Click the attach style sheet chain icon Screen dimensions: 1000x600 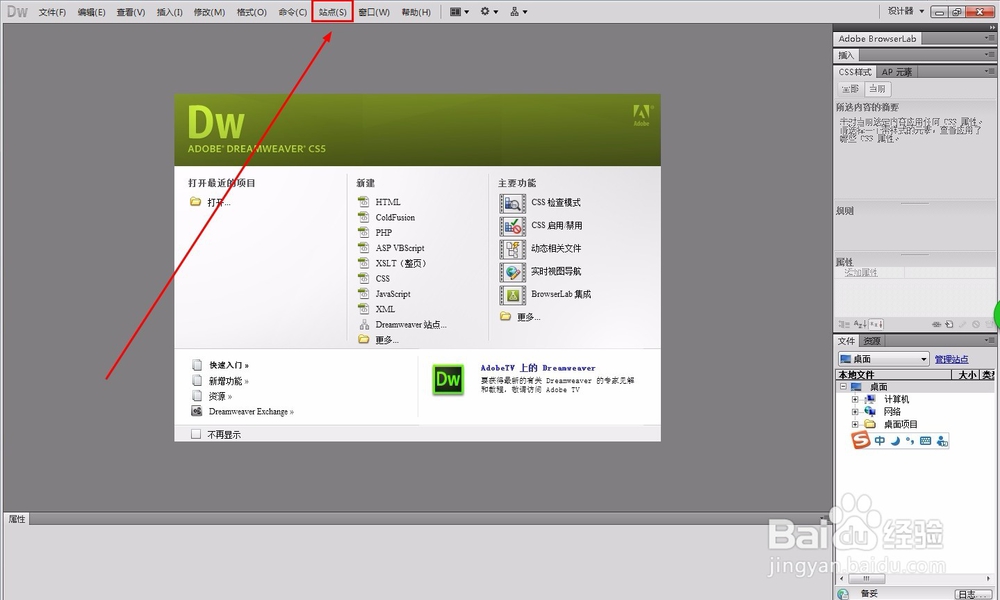pyautogui.click(x=936, y=325)
